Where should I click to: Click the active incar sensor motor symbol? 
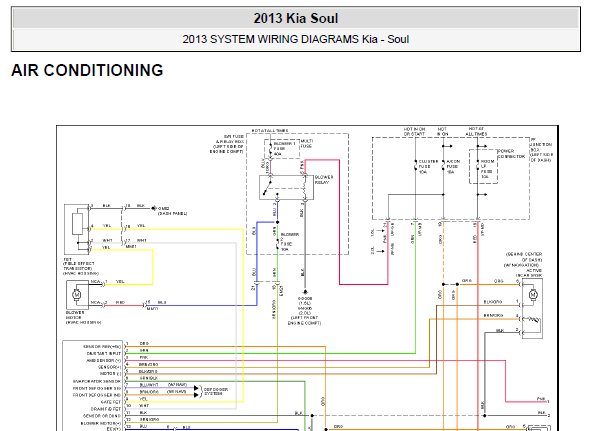pos(533,294)
